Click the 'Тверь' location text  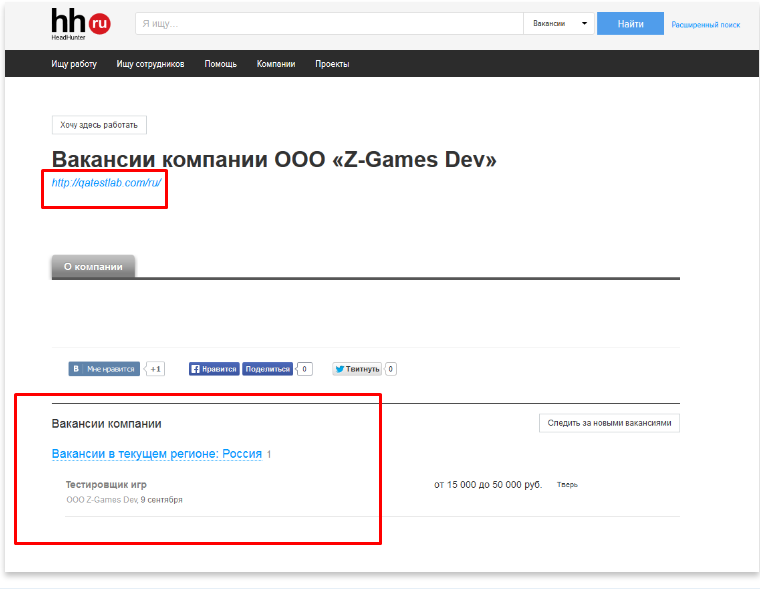(567, 485)
